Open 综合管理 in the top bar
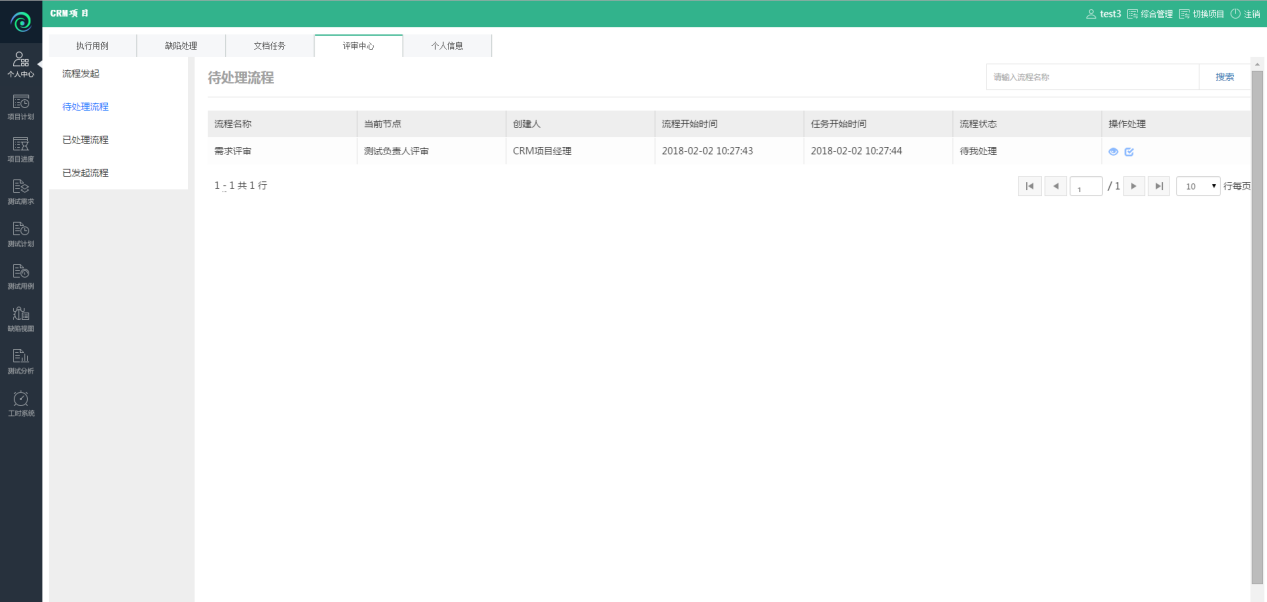The height and width of the screenshot is (602, 1267). (1149, 14)
